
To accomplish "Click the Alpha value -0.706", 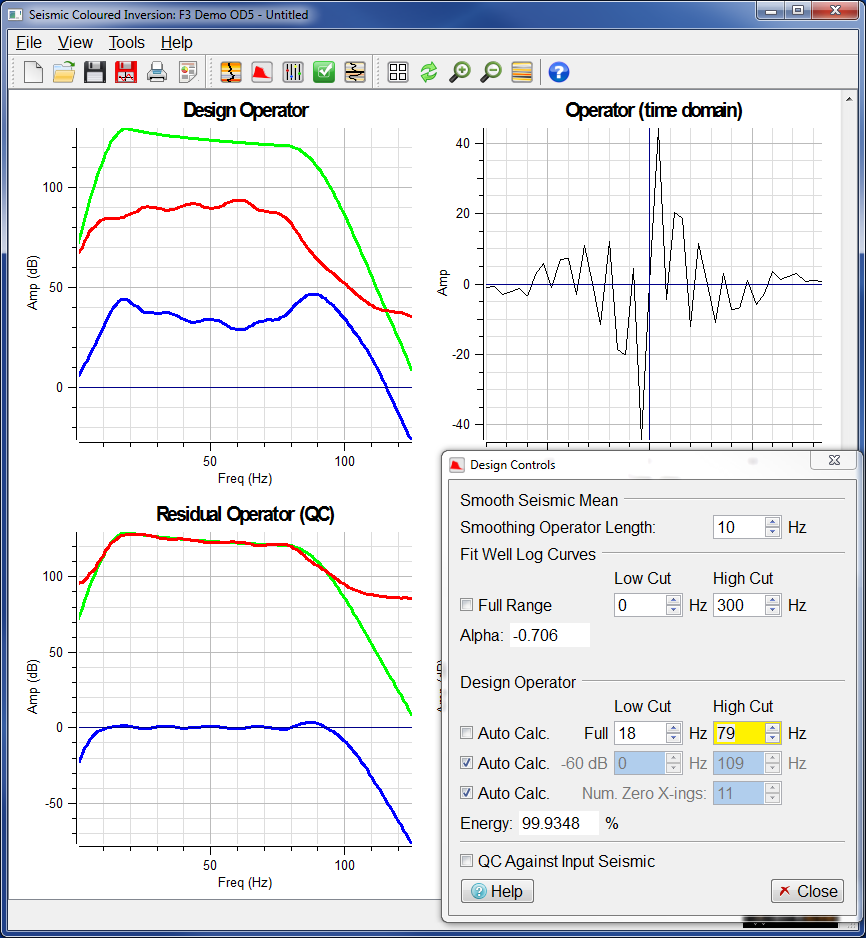I will [x=550, y=635].
